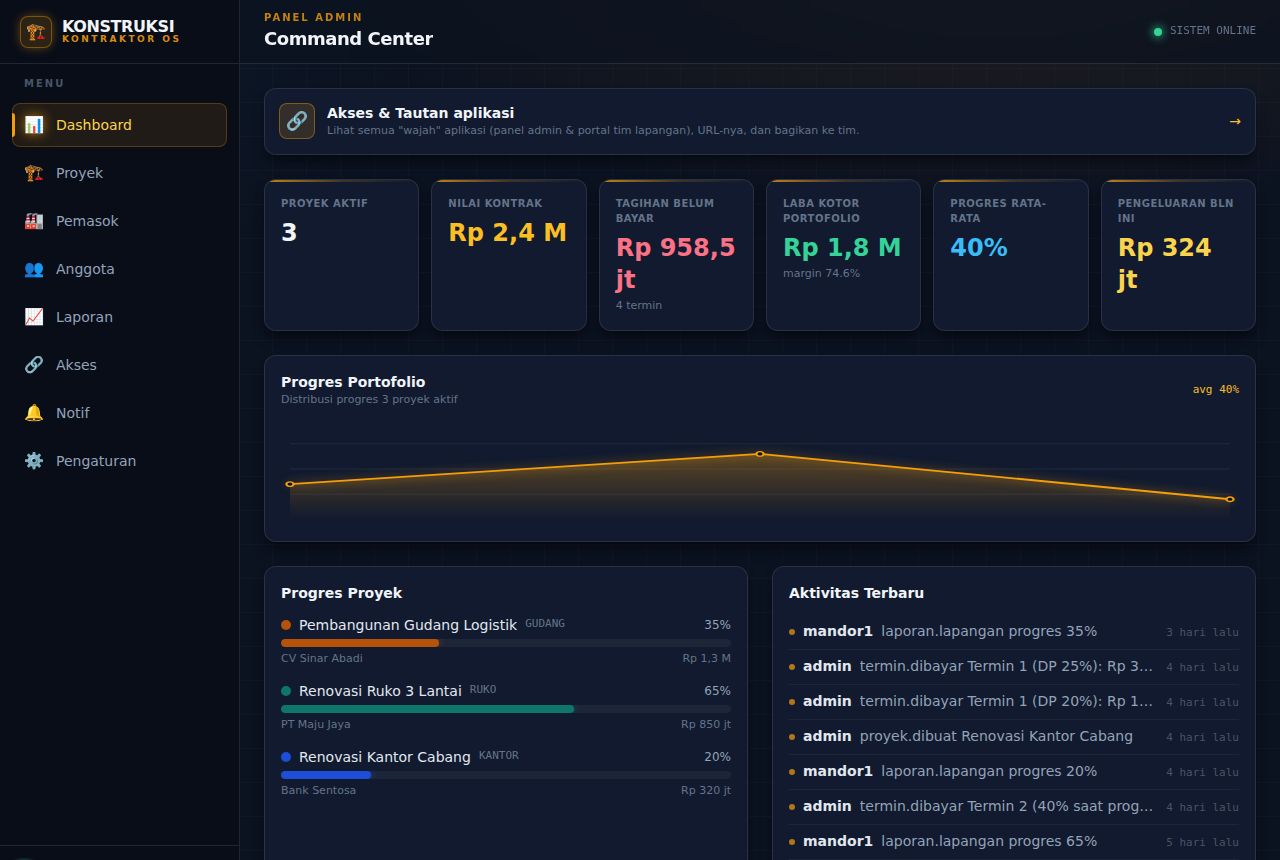The height and width of the screenshot is (860, 1280).
Task: Click the green dot beside Renovasi Ruko 3 Lantai
Action: coord(286,691)
